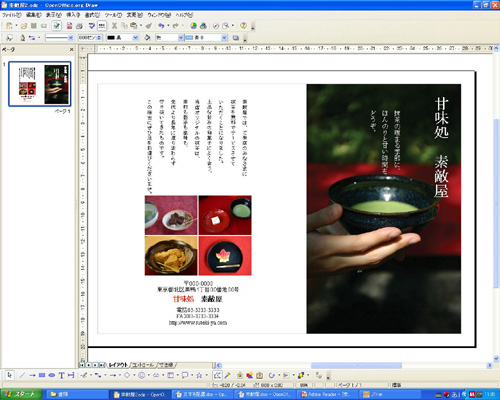Image resolution: width=500 pixels, height=400 pixels.
Task: Click the Edit File mode icon
Action: coord(57,26)
